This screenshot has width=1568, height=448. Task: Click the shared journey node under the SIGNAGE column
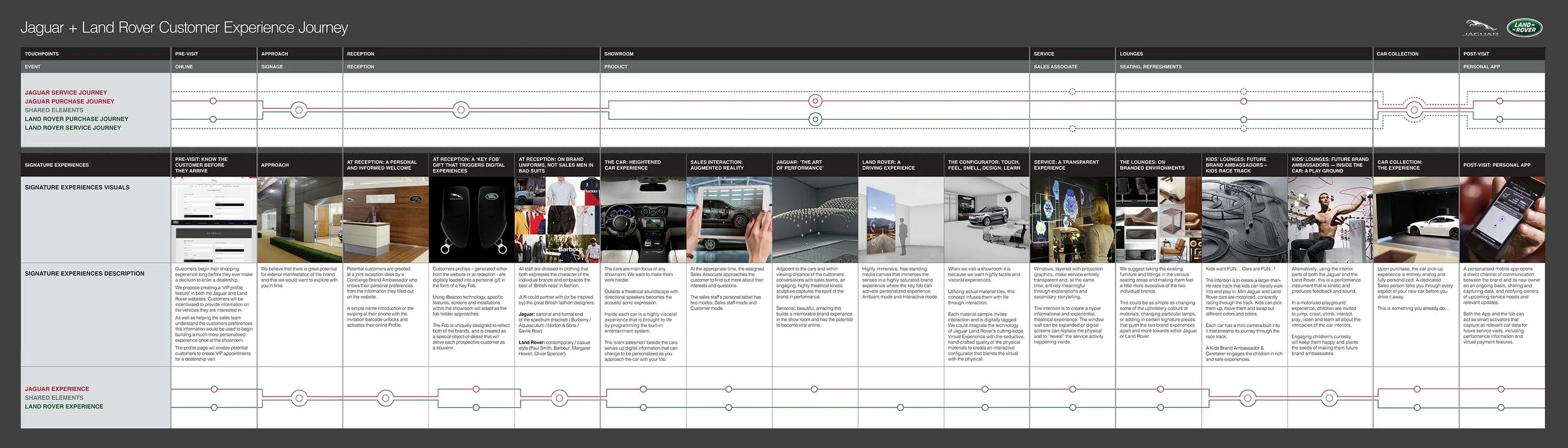(x=299, y=110)
